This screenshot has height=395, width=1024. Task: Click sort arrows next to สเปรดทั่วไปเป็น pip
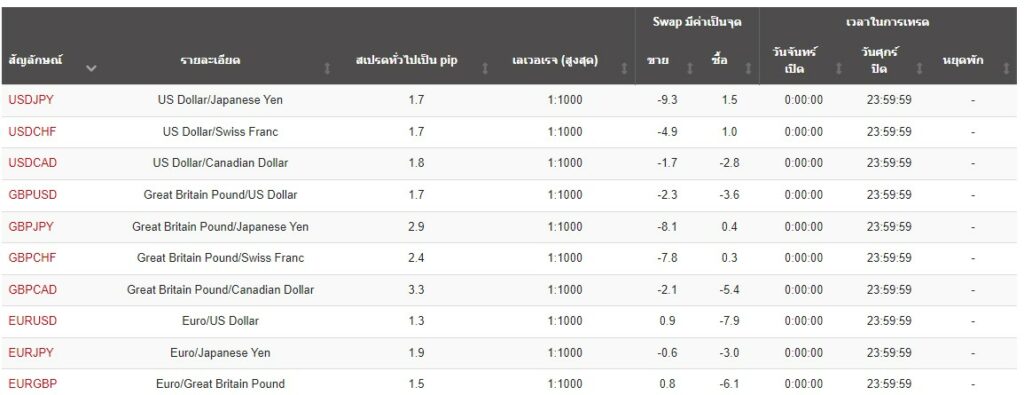pos(485,67)
